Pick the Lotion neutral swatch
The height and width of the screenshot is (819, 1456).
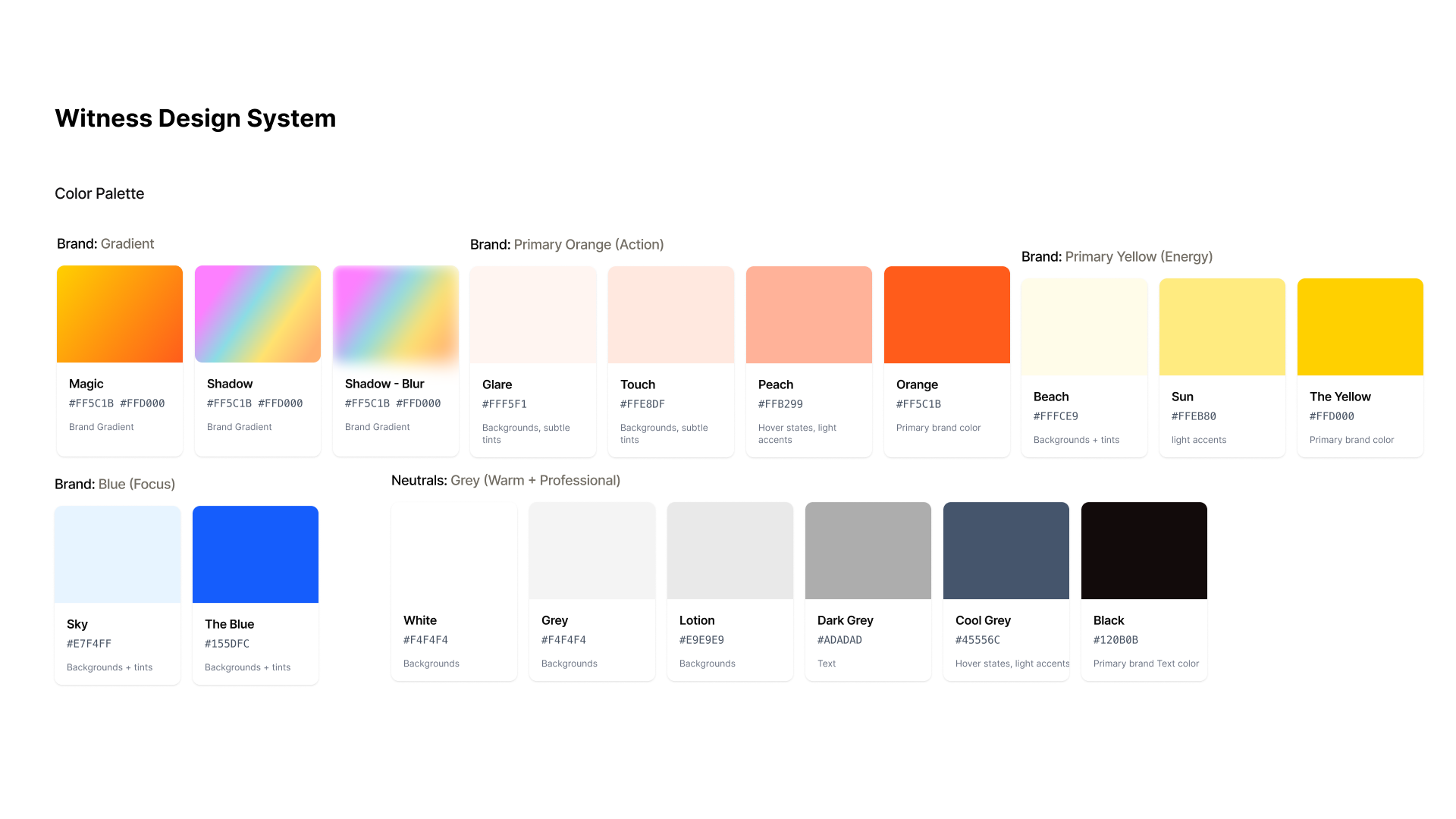[730, 551]
